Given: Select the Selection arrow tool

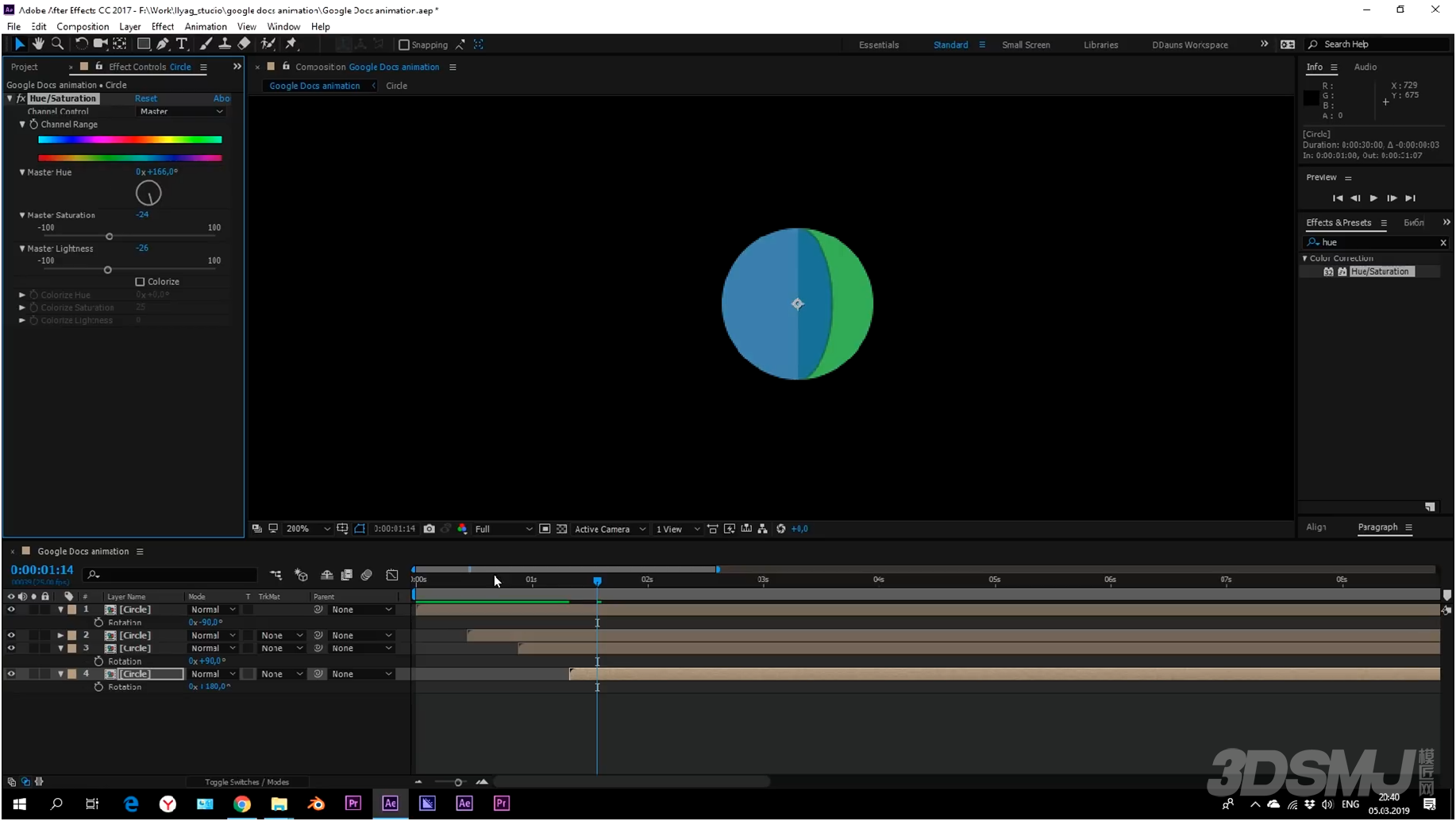Looking at the screenshot, I should tap(19, 44).
